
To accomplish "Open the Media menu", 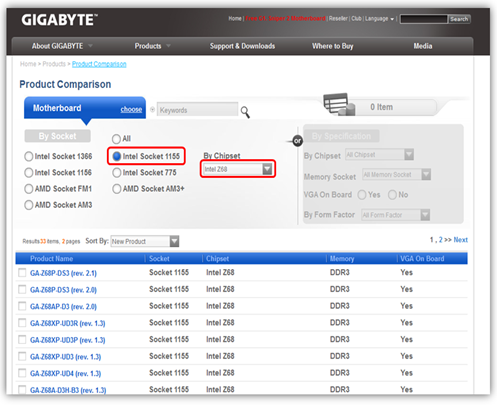I will (423, 46).
